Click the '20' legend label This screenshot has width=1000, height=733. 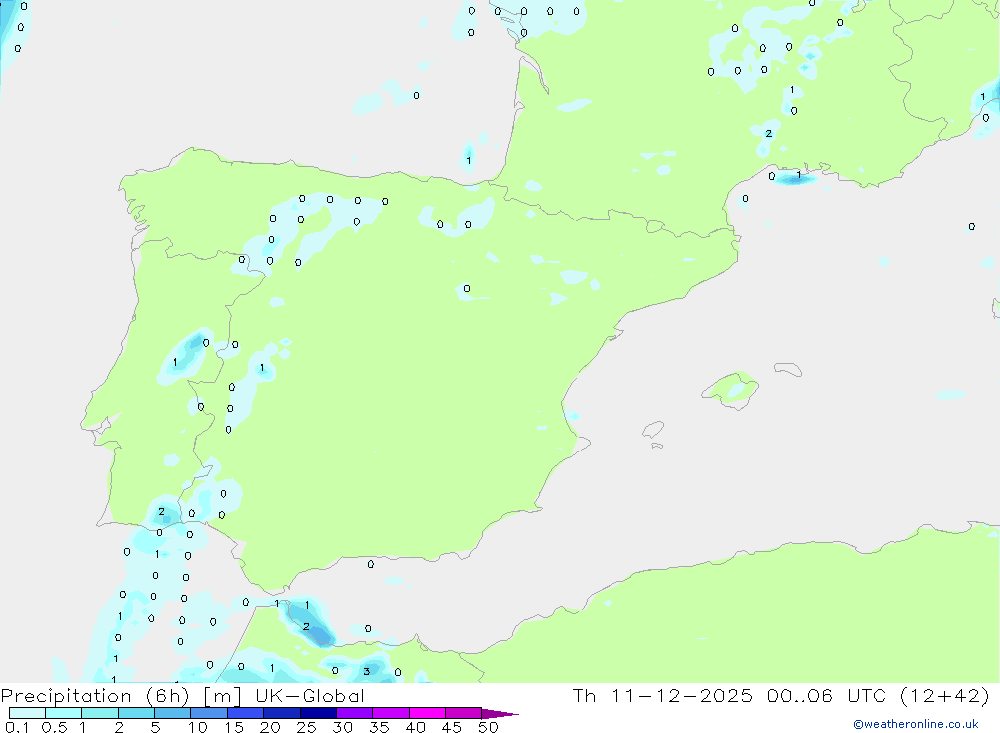click(270, 727)
